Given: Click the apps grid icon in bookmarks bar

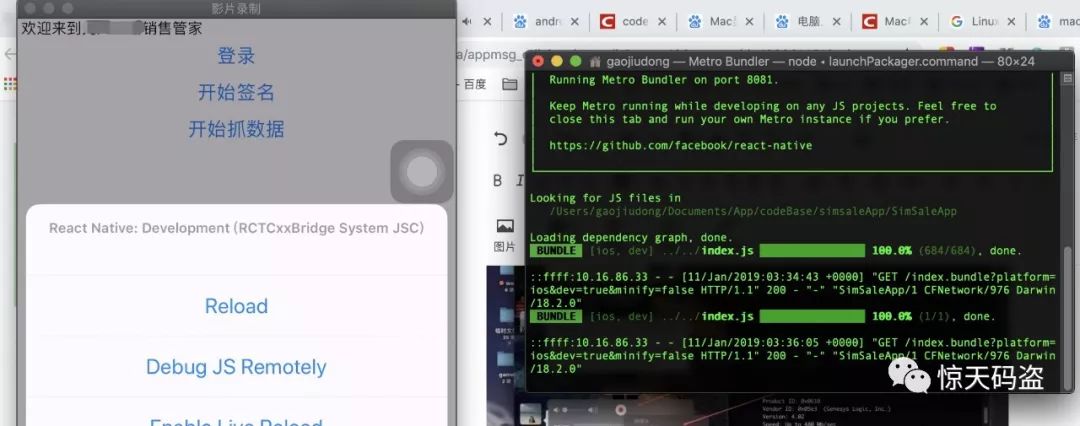Looking at the screenshot, I should [x=9, y=84].
